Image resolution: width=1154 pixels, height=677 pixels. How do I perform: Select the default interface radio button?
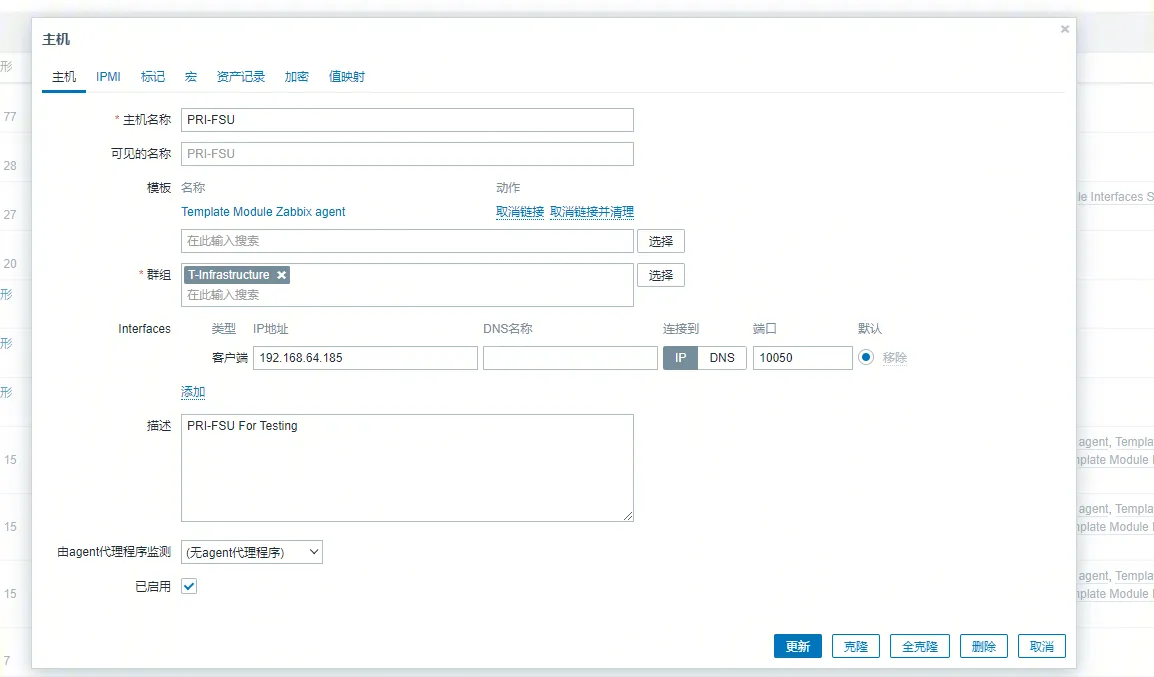[x=866, y=357]
